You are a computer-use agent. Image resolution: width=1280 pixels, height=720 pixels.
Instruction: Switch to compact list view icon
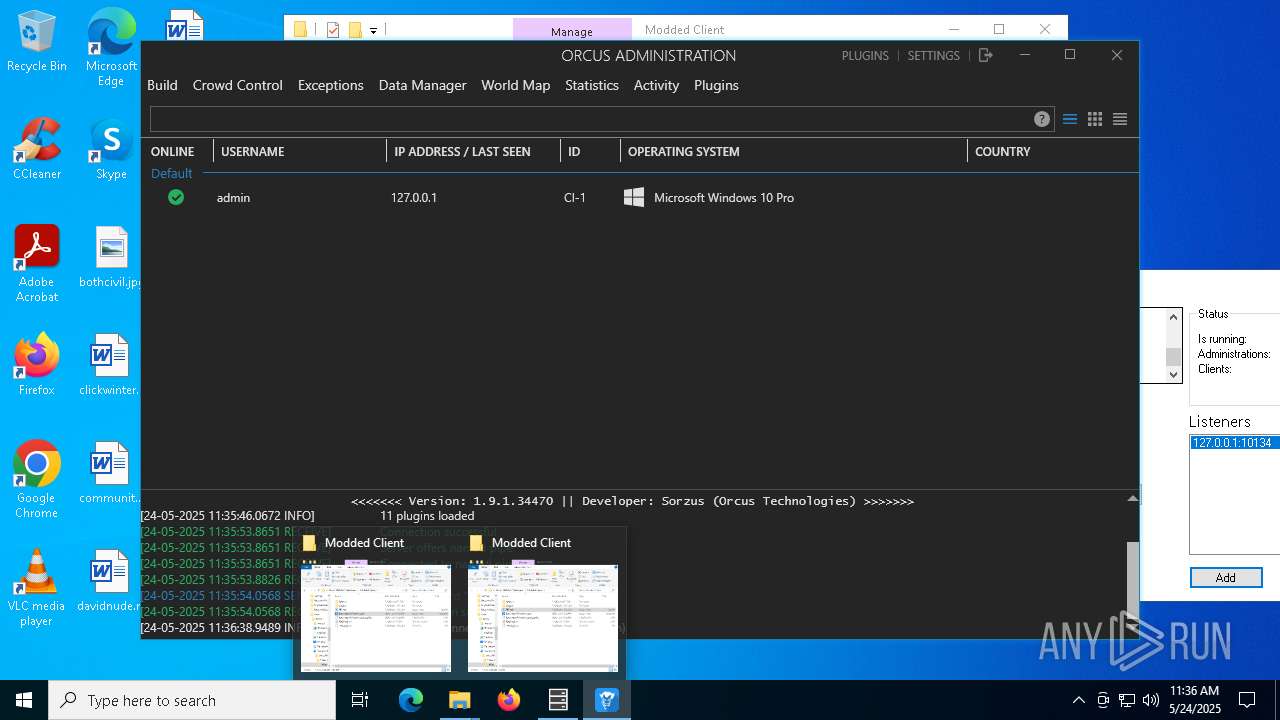pos(1120,119)
